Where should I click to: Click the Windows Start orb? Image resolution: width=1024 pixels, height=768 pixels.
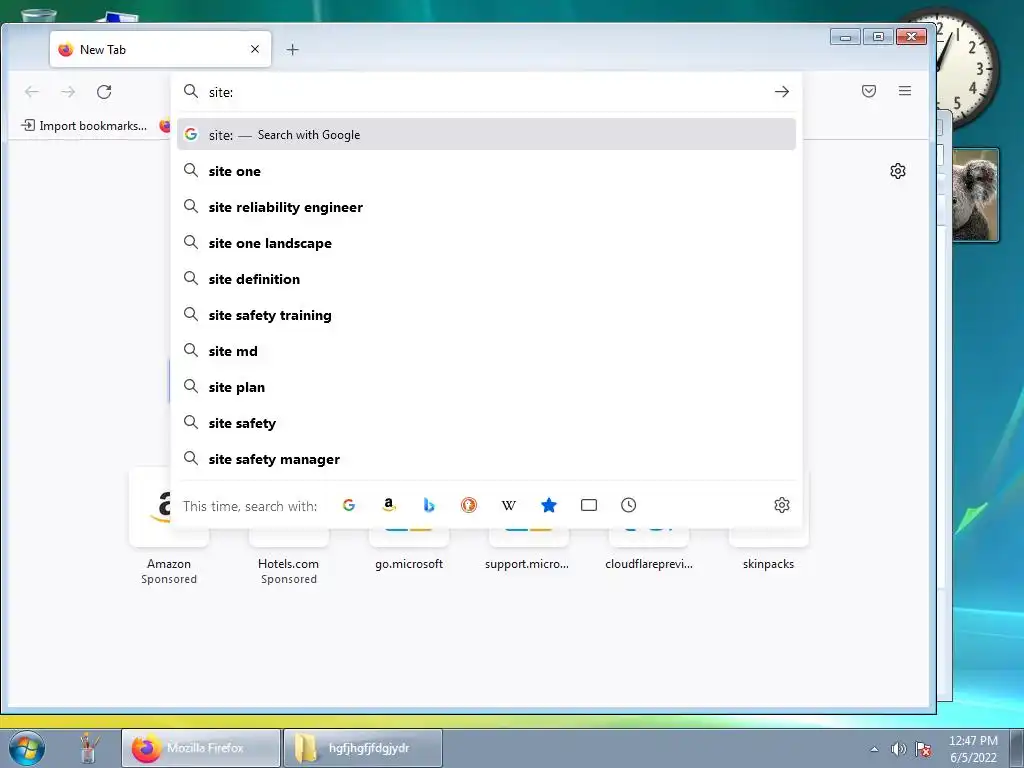(x=27, y=748)
